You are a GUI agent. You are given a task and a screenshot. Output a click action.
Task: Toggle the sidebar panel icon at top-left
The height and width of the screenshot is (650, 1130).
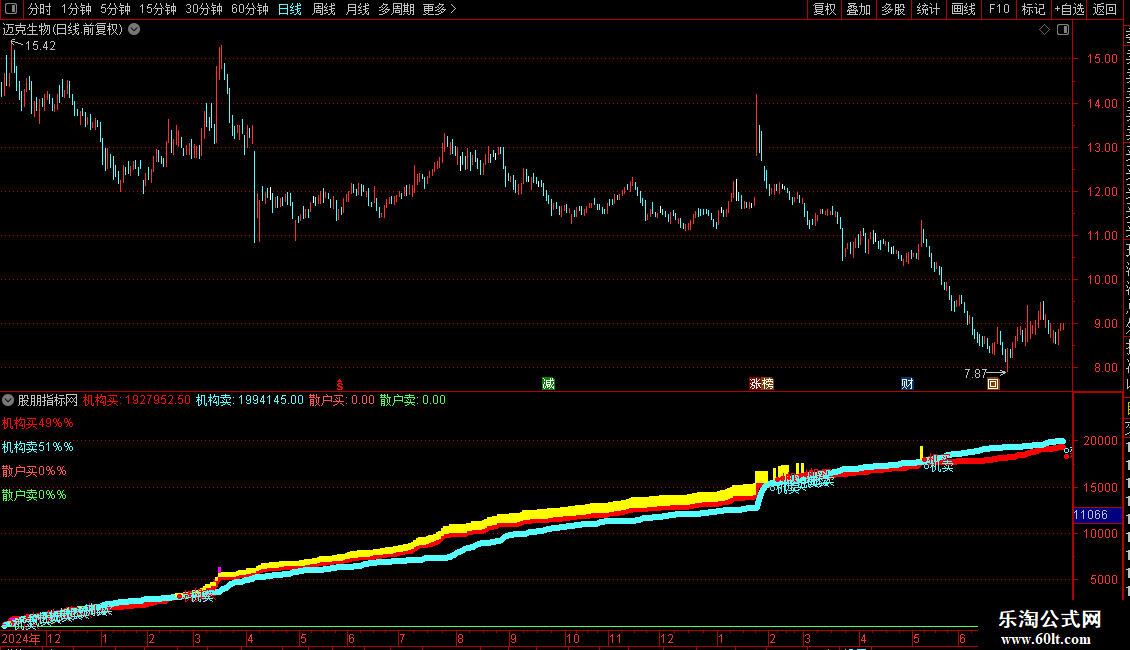click(11, 9)
